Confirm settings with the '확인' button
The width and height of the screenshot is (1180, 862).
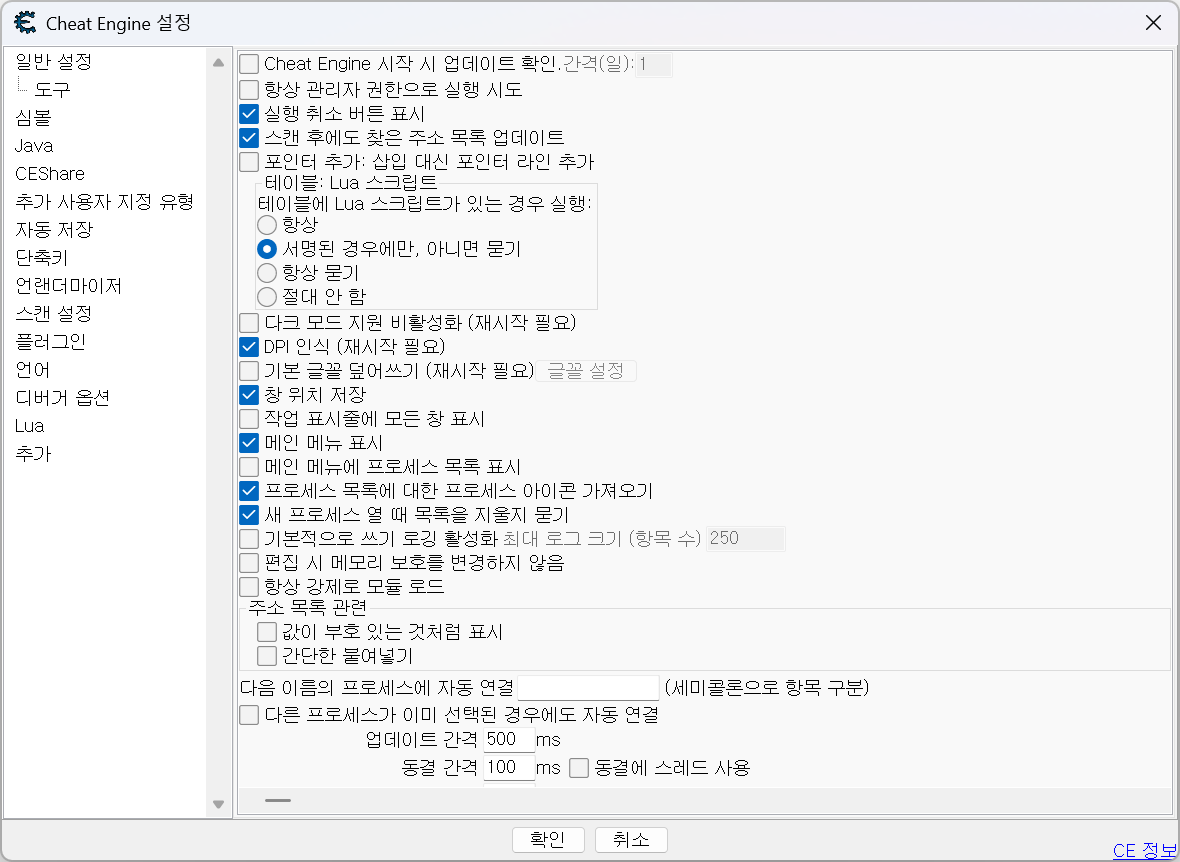(549, 839)
